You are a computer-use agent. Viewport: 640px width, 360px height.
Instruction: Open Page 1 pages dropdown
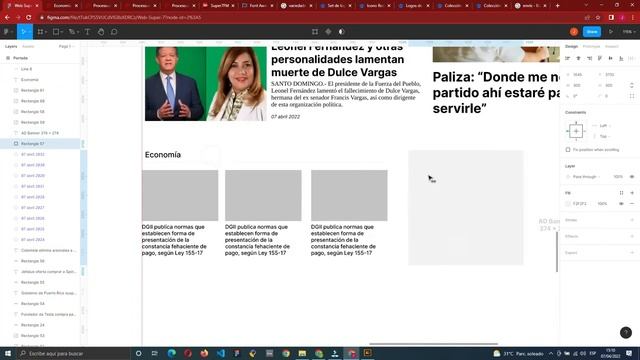click(x=67, y=47)
